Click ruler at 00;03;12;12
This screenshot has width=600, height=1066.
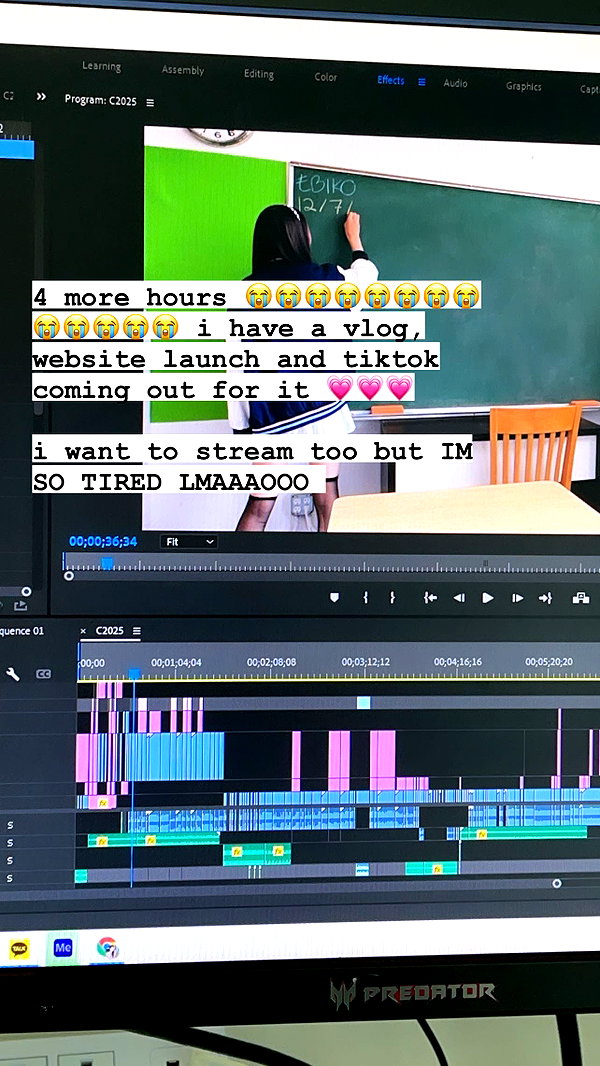[366, 662]
